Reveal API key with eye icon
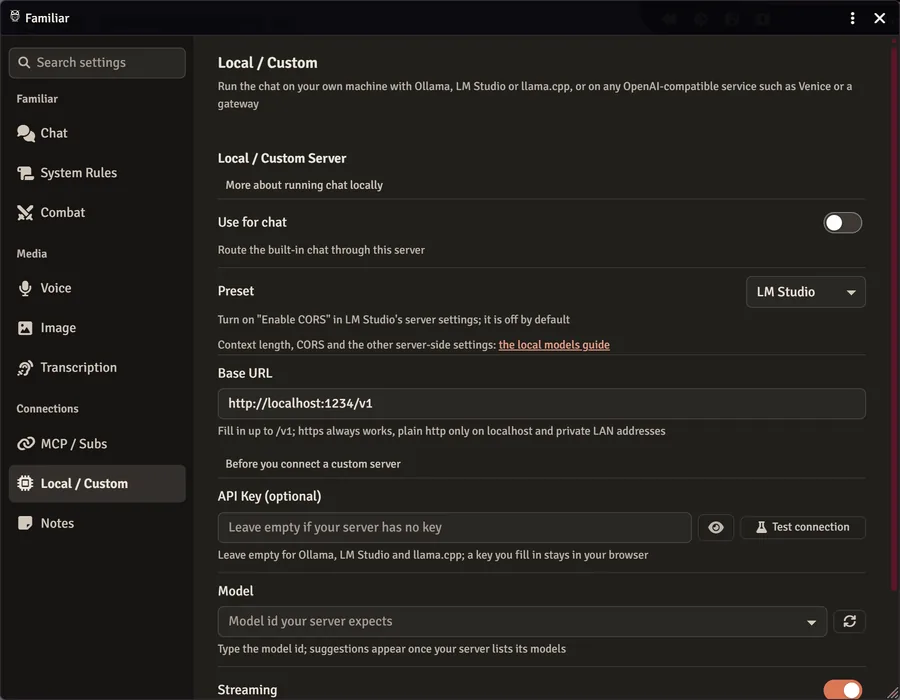Image resolution: width=900 pixels, height=700 pixels. [x=715, y=527]
